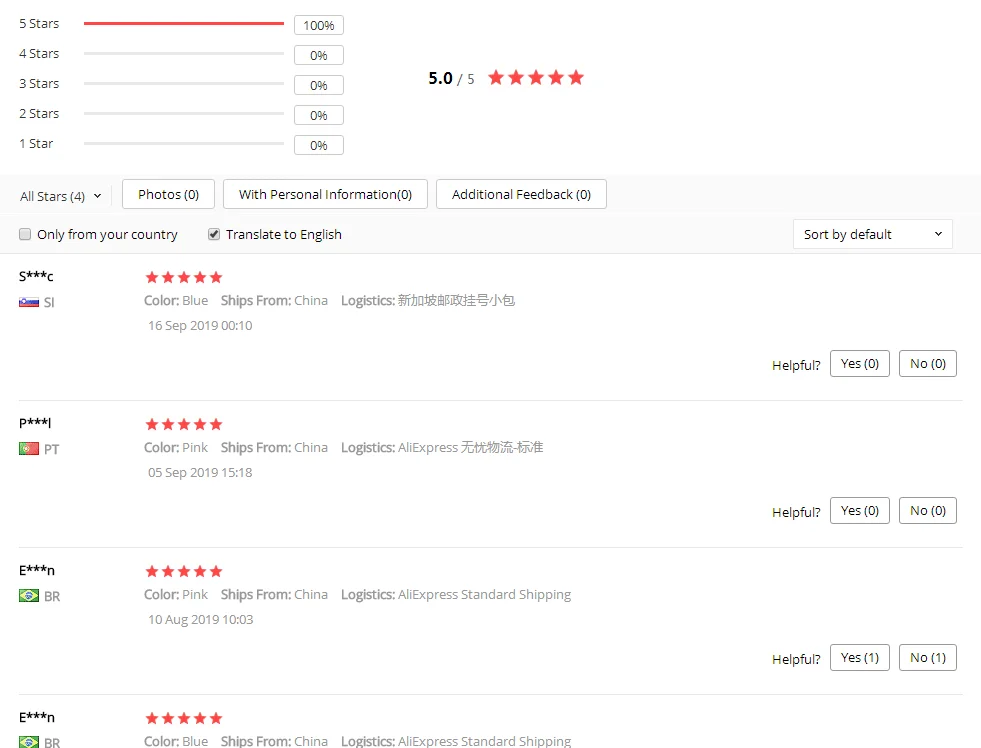981x748 pixels.
Task: Click the 5 Stars red rating bar
Action: click(184, 24)
